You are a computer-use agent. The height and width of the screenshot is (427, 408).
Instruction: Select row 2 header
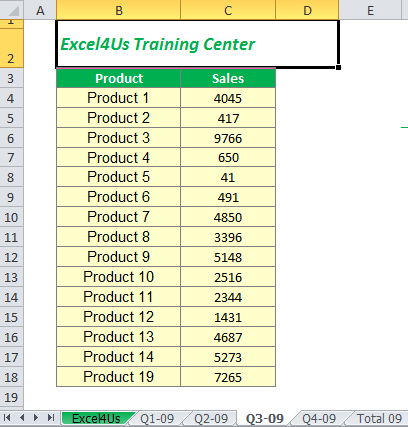[x=11, y=48]
